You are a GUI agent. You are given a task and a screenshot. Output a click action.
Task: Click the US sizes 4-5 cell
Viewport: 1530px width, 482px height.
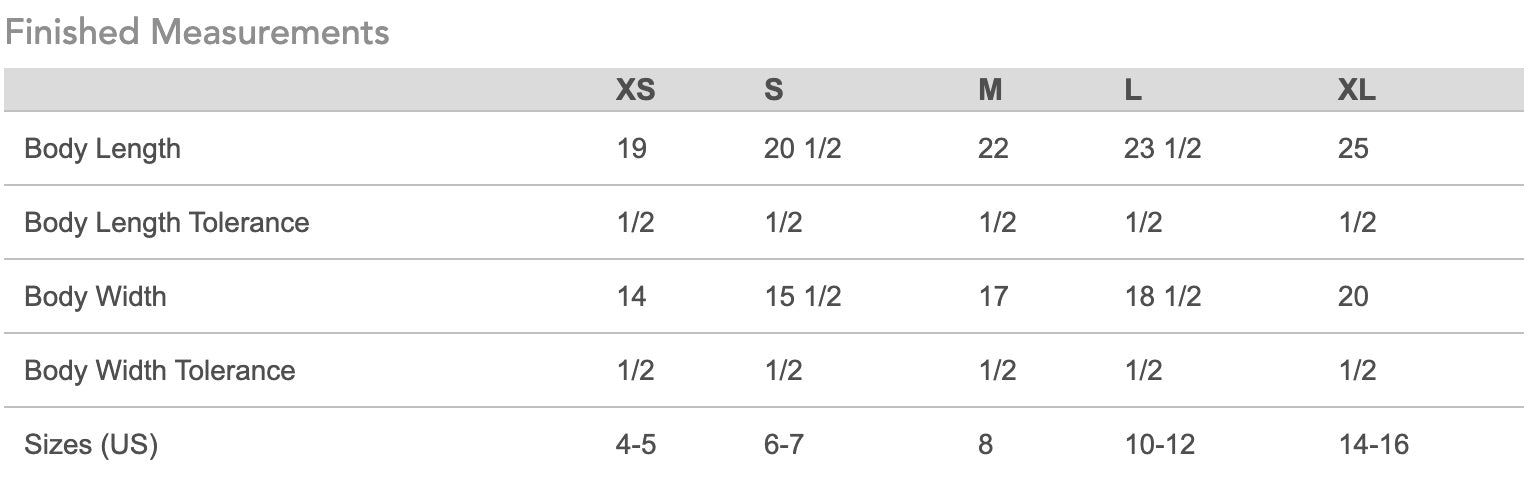coord(636,444)
